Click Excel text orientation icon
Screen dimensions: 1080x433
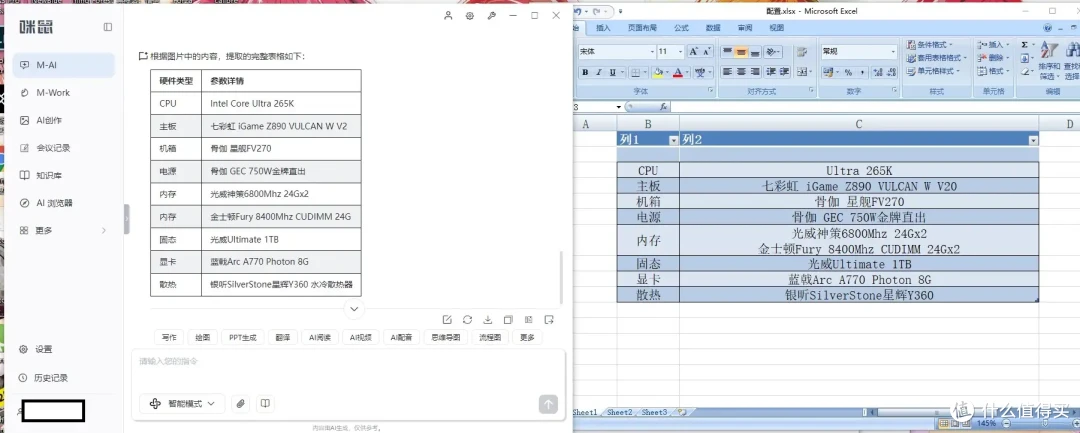pos(772,52)
